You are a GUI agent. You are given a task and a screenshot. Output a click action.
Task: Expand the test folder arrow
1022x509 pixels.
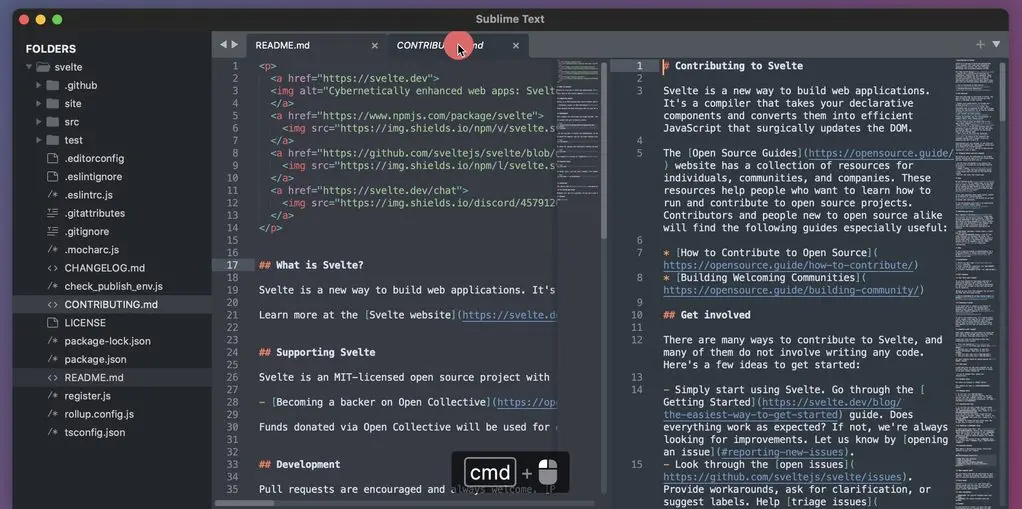(x=38, y=139)
